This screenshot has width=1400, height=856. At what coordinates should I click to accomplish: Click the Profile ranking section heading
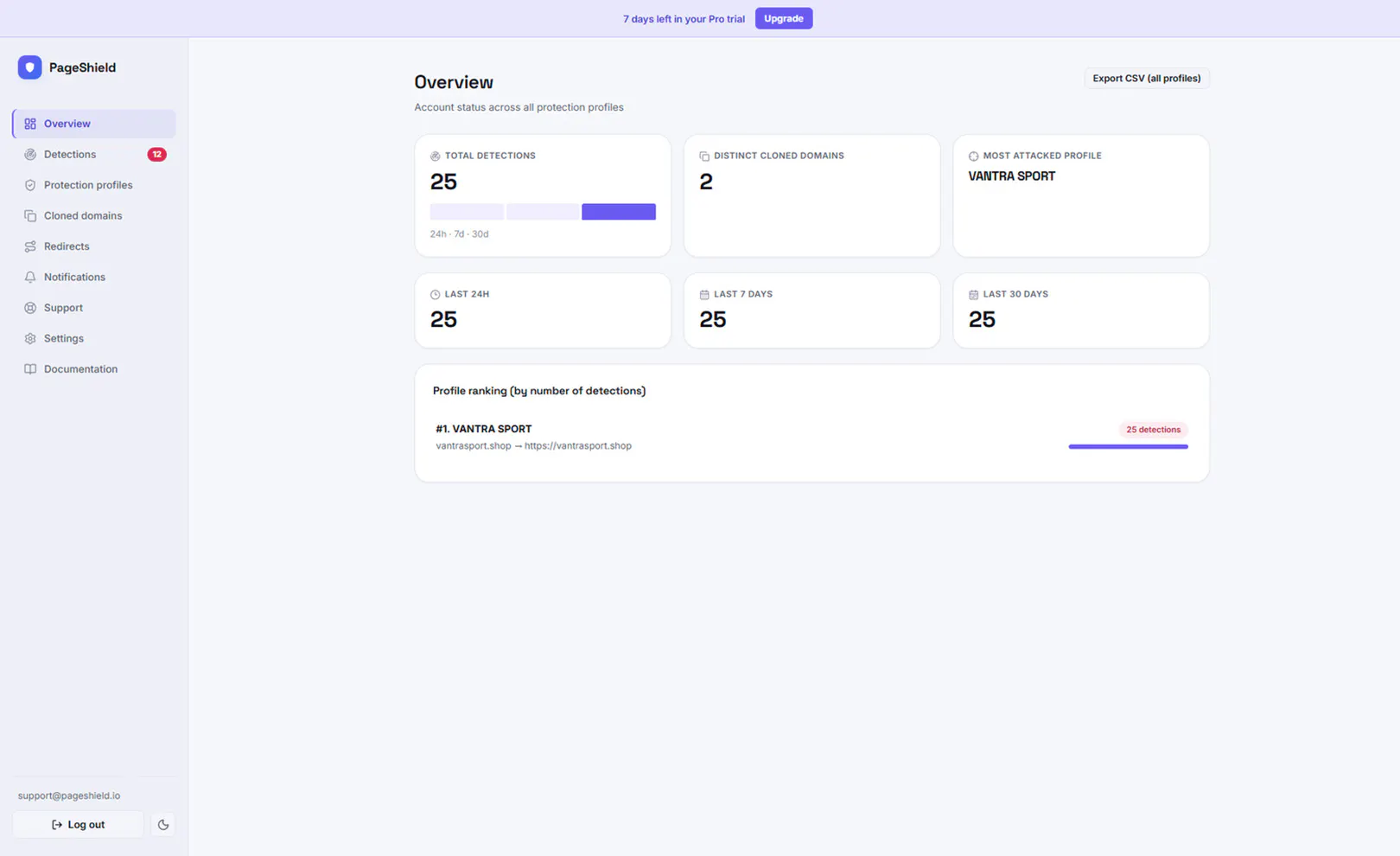coord(539,391)
